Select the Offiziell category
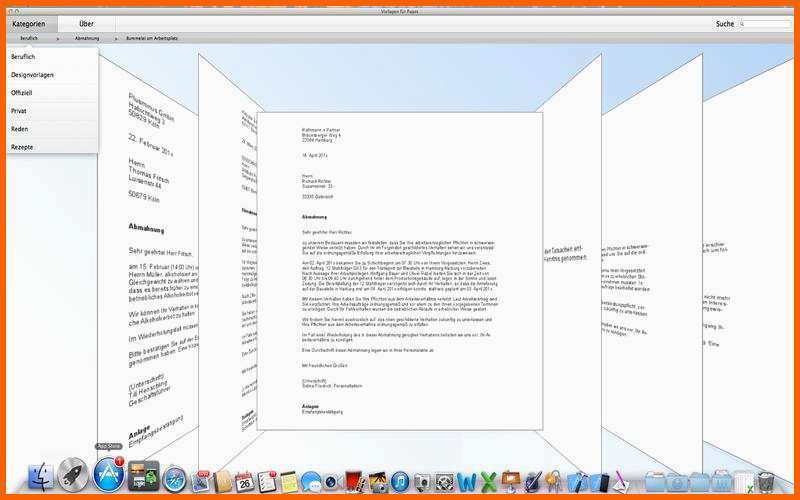 click(22, 93)
